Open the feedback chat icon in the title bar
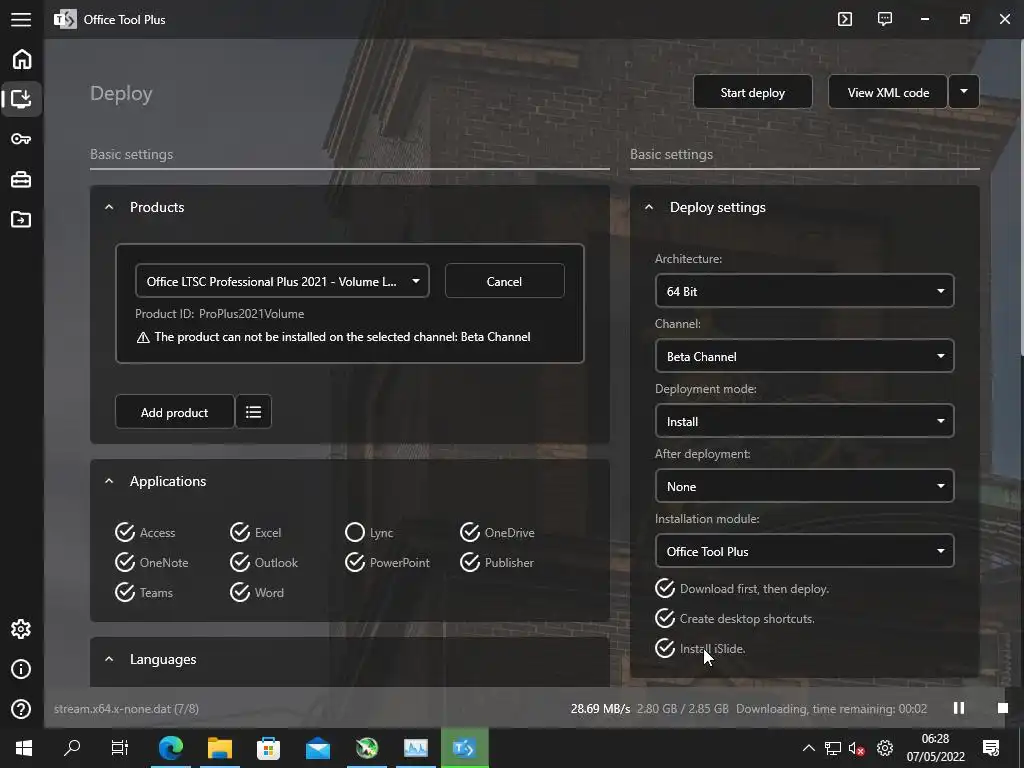 tap(885, 19)
